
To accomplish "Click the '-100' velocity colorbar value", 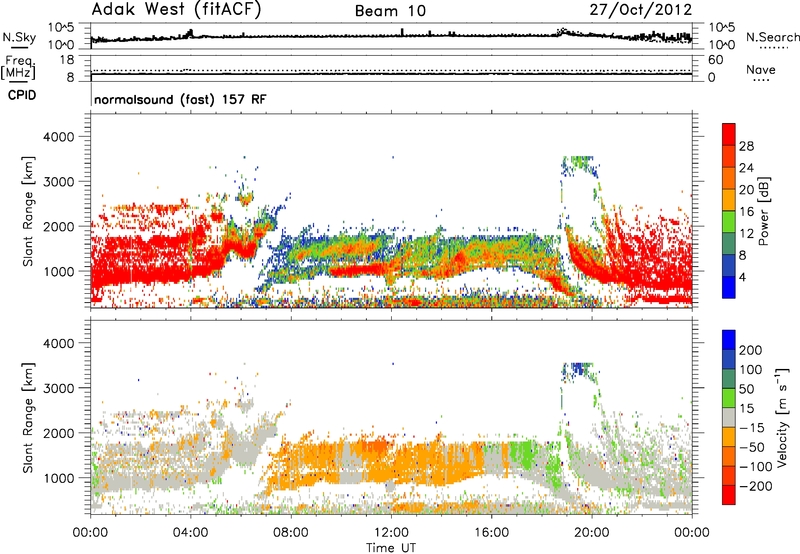I will [756, 467].
